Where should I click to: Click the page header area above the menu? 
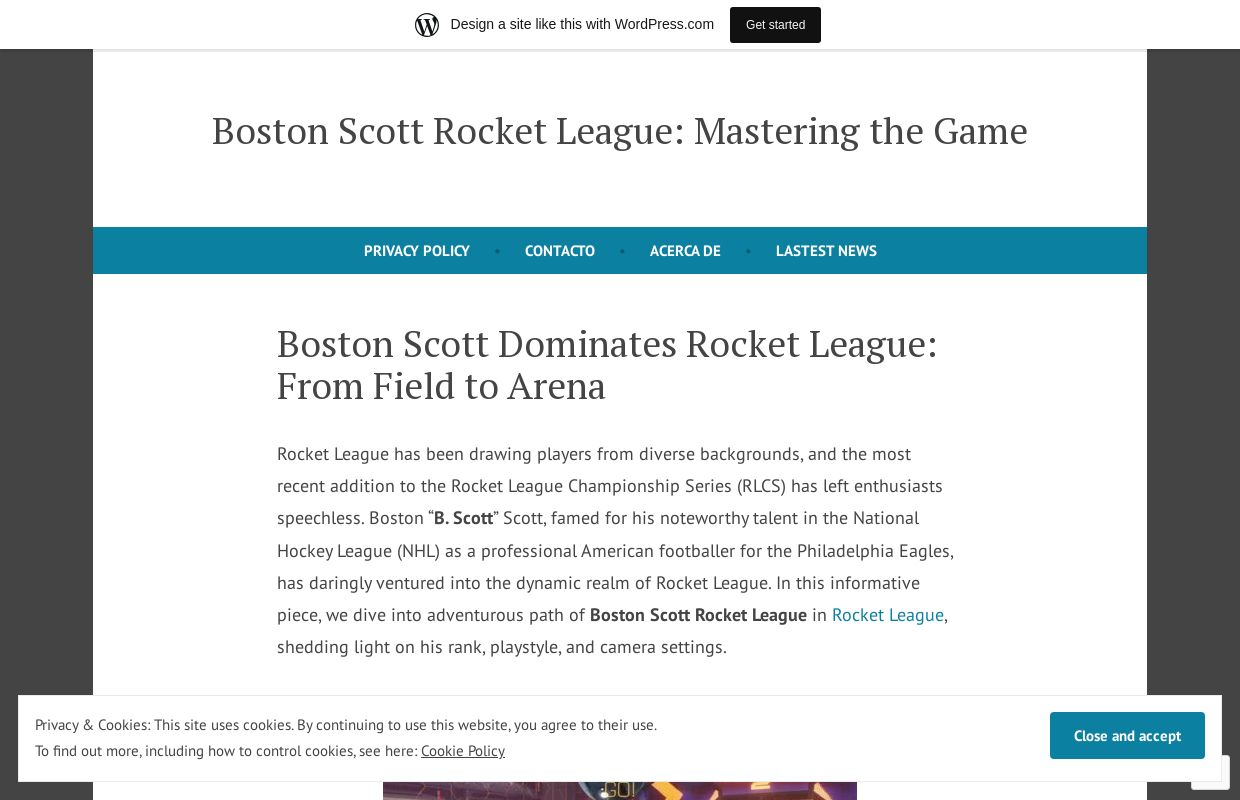coord(620,190)
